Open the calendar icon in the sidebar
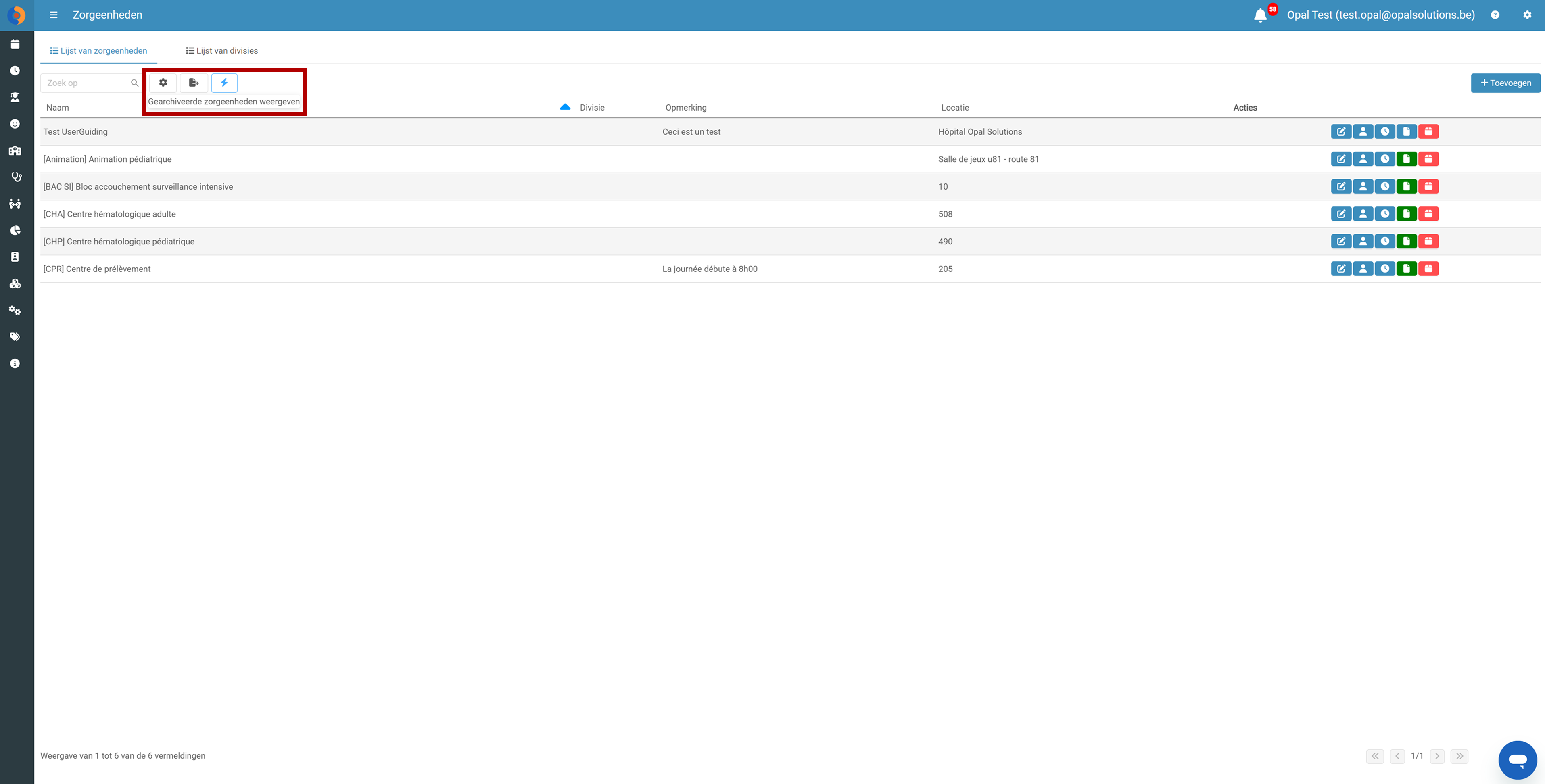1545x784 pixels. tap(15, 44)
